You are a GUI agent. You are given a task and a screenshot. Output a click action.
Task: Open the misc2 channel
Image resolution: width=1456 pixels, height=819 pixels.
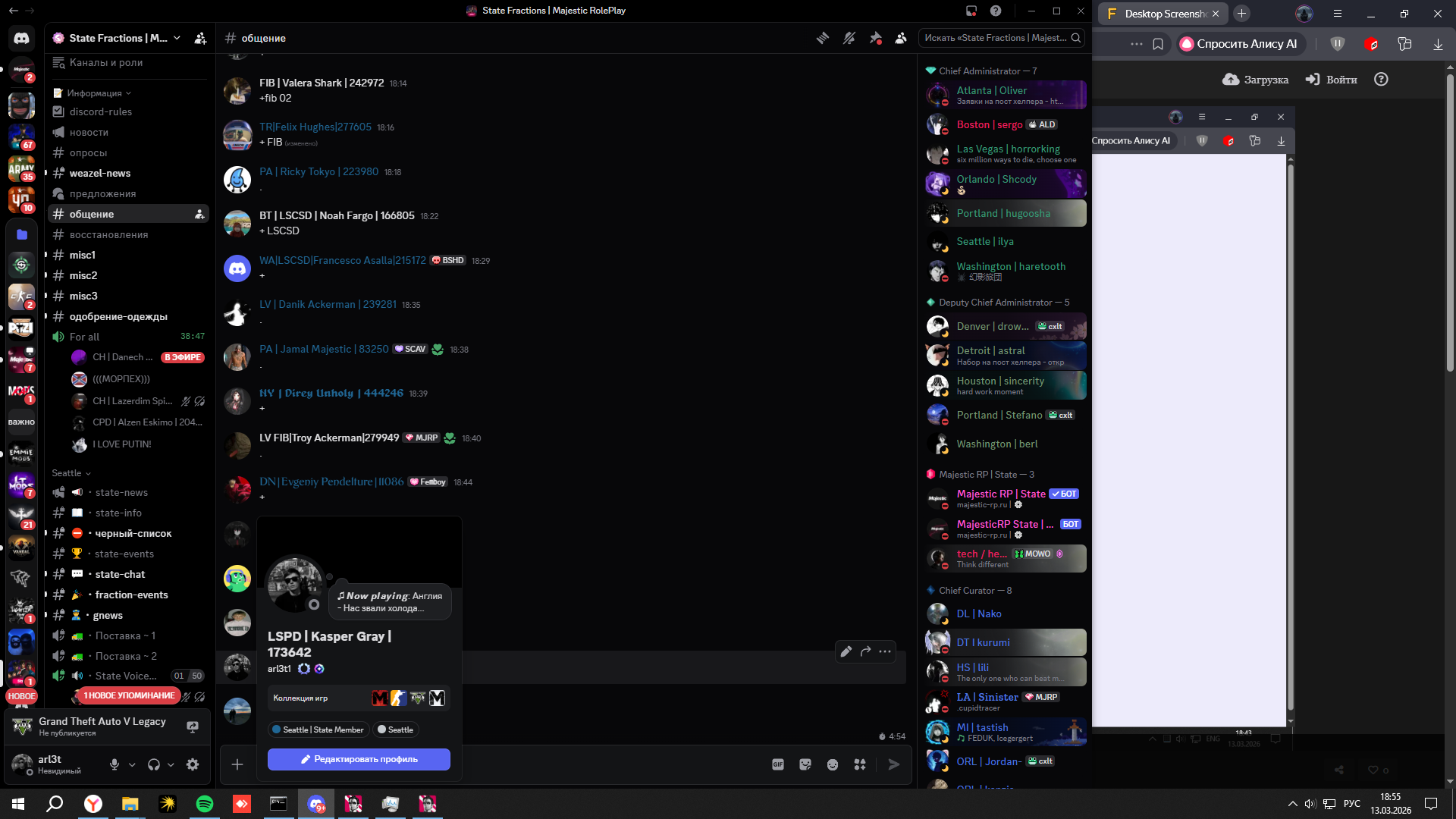pyautogui.click(x=83, y=275)
